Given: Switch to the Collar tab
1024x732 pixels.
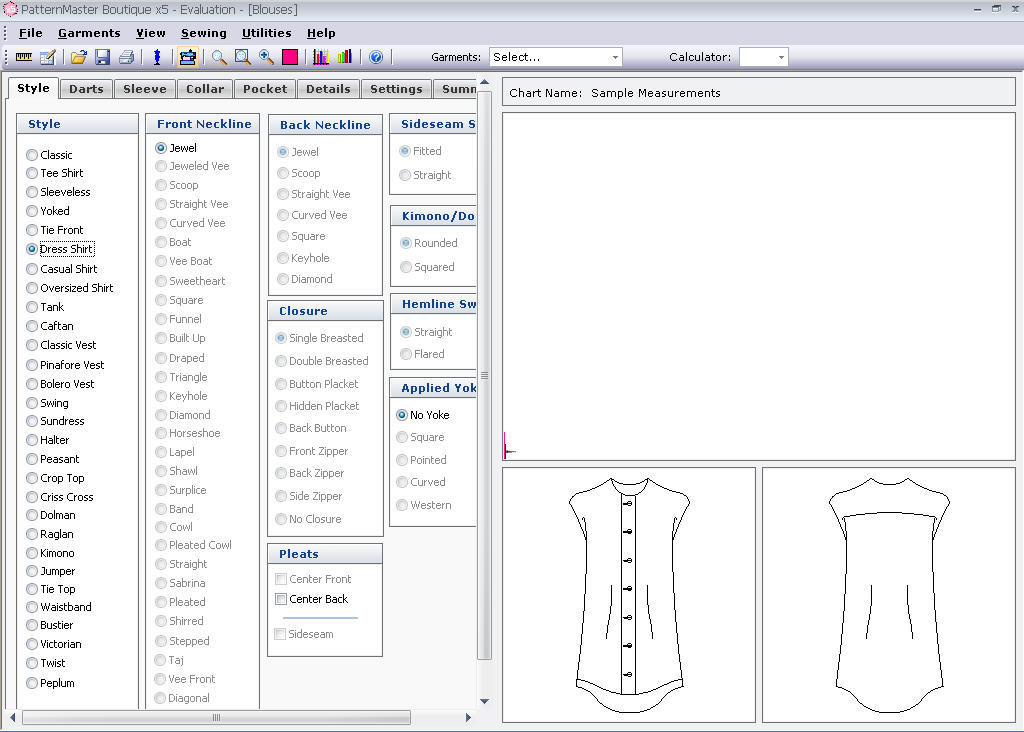Looking at the screenshot, I should [x=205, y=89].
